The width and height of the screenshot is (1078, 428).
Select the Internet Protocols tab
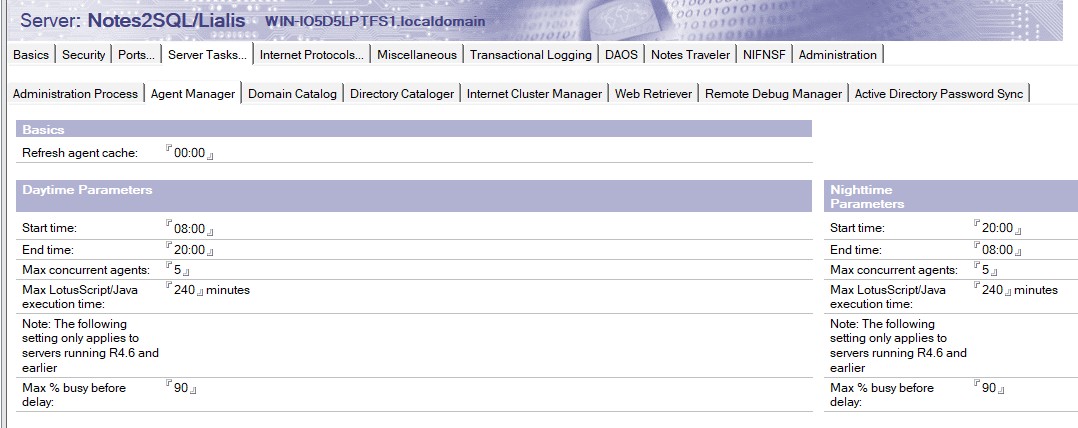click(313, 55)
